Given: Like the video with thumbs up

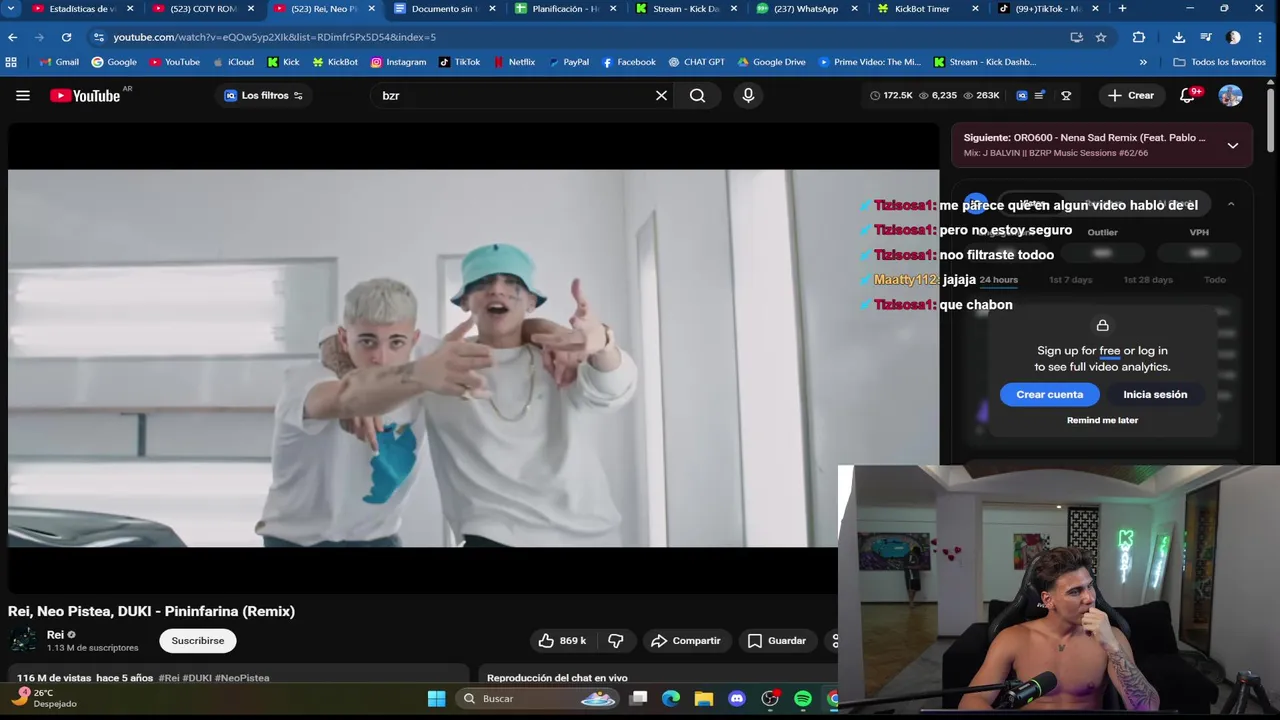Looking at the screenshot, I should pos(562,640).
